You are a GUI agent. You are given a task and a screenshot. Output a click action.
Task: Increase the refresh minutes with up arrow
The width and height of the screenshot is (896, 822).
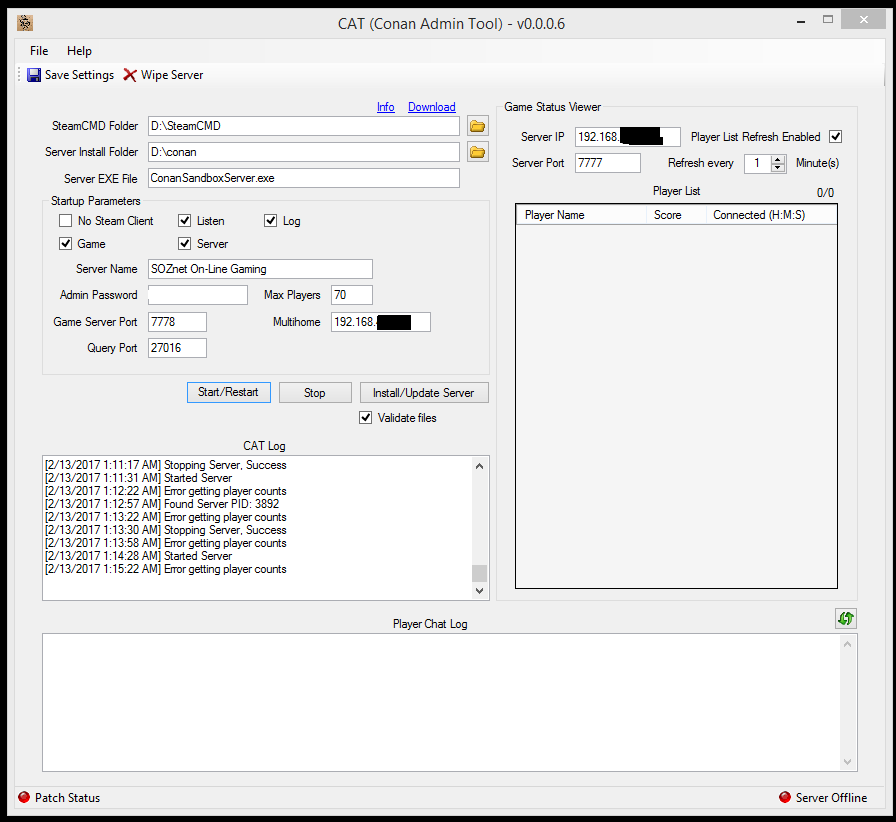pos(778,159)
